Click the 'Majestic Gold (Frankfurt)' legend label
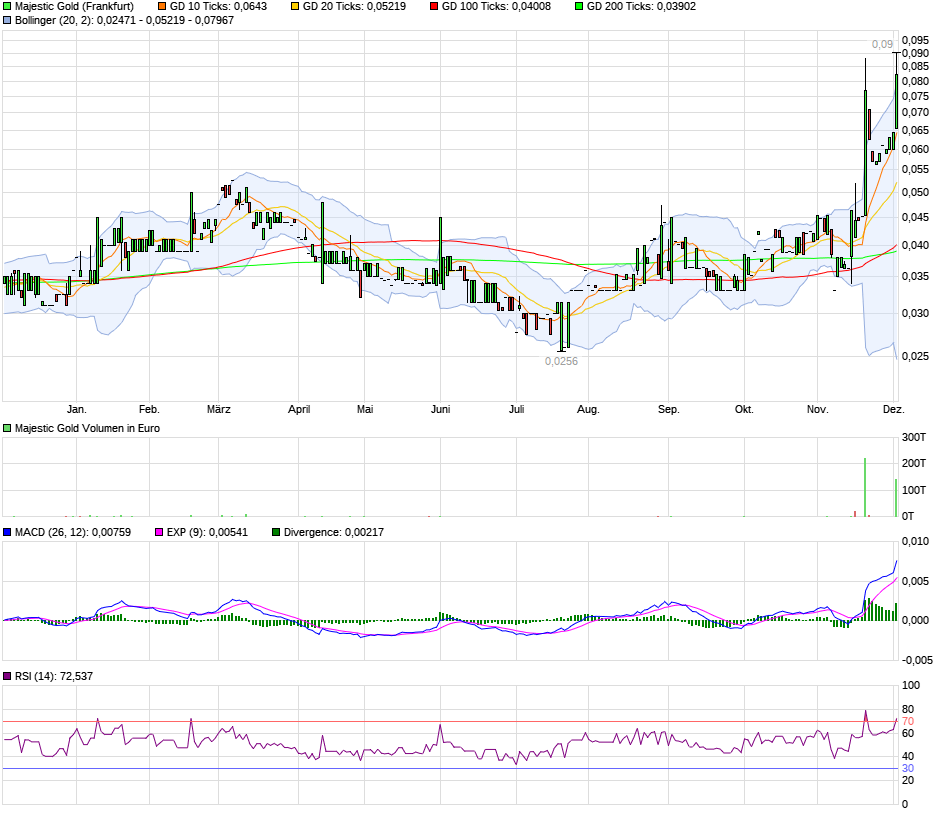The width and height of the screenshot is (940, 814). [x=74, y=7]
